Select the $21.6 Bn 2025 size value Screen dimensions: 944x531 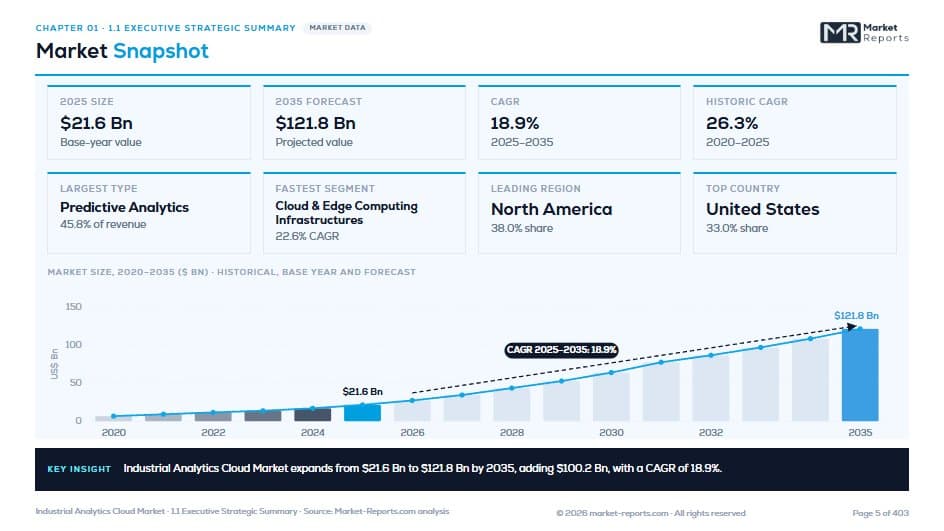(x=96, y=123)
